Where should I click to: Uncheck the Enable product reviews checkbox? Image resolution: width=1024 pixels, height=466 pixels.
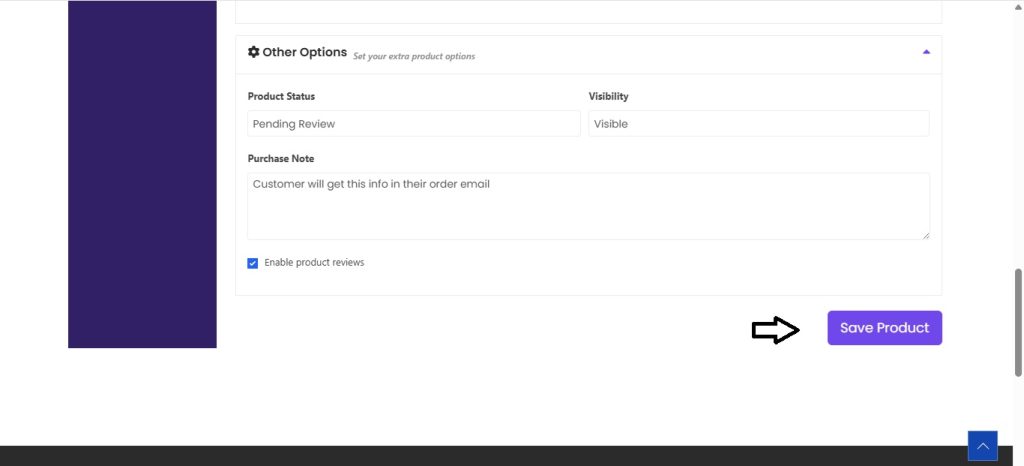point(253,263)
